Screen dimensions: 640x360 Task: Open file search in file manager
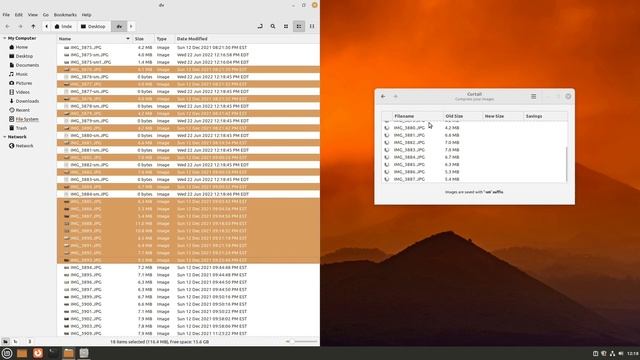tap(273, 26)
